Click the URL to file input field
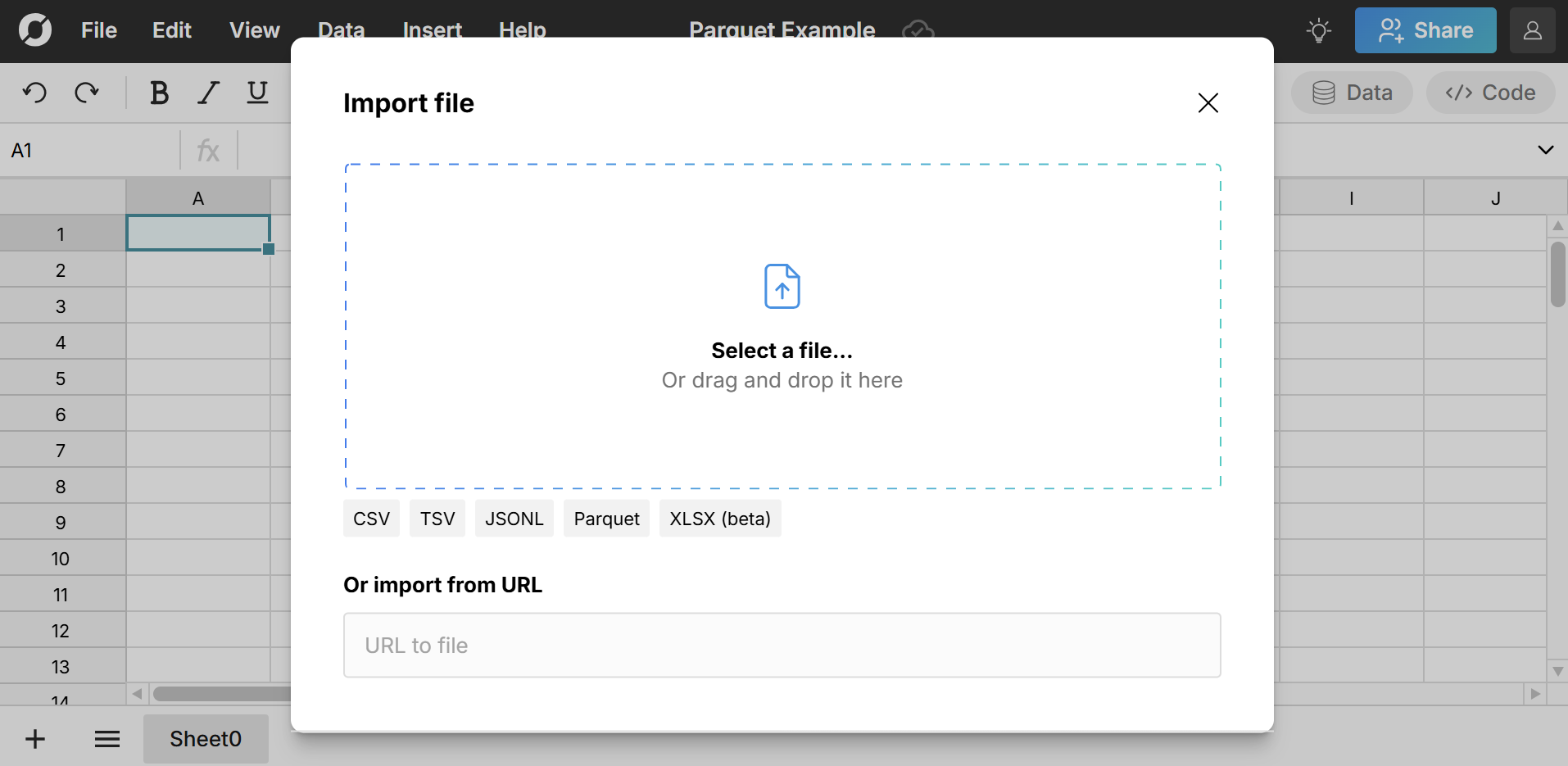The height and width of the screenshot is (766, 1568). tap(782, 646)
